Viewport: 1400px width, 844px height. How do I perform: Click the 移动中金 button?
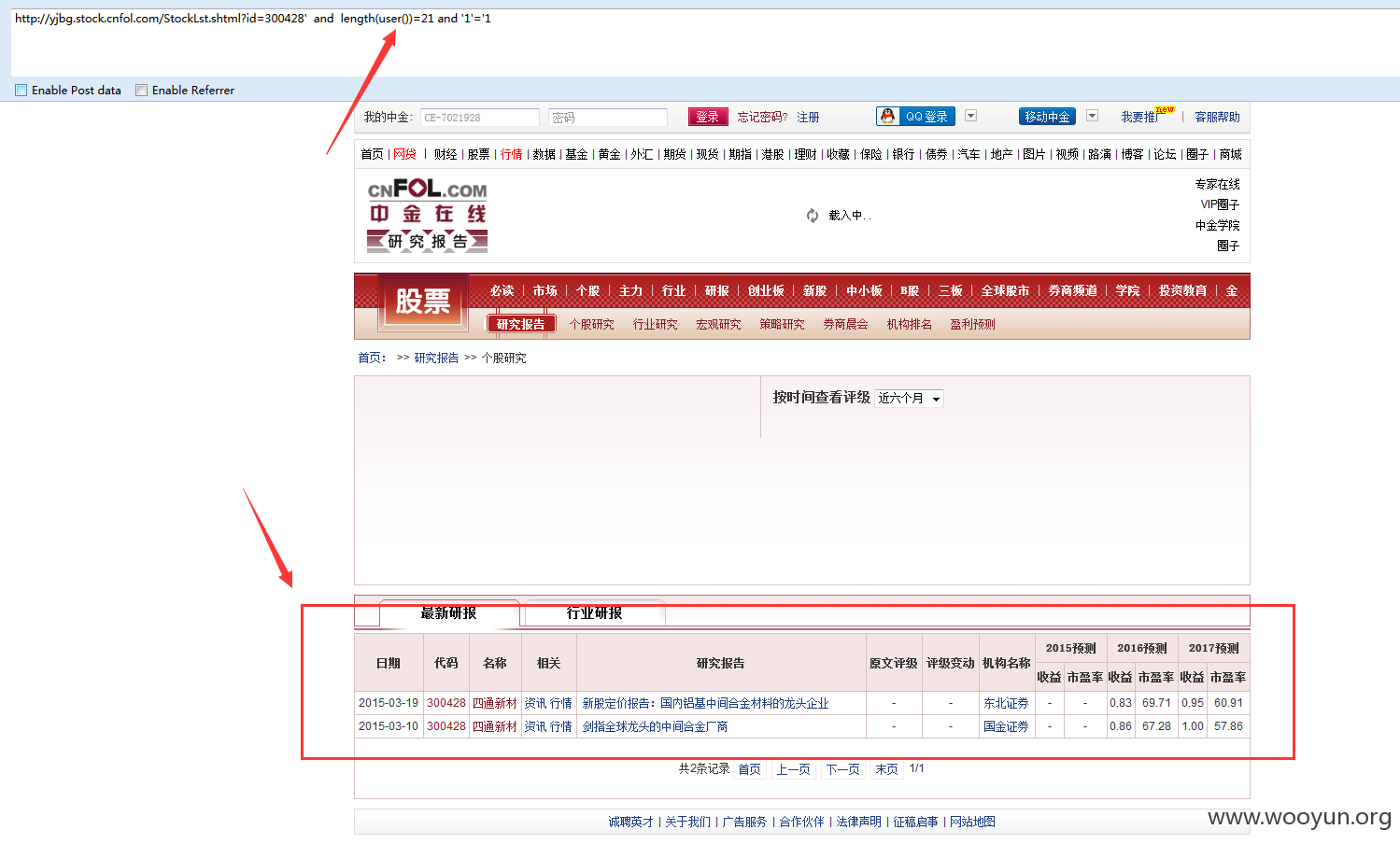1047,117
